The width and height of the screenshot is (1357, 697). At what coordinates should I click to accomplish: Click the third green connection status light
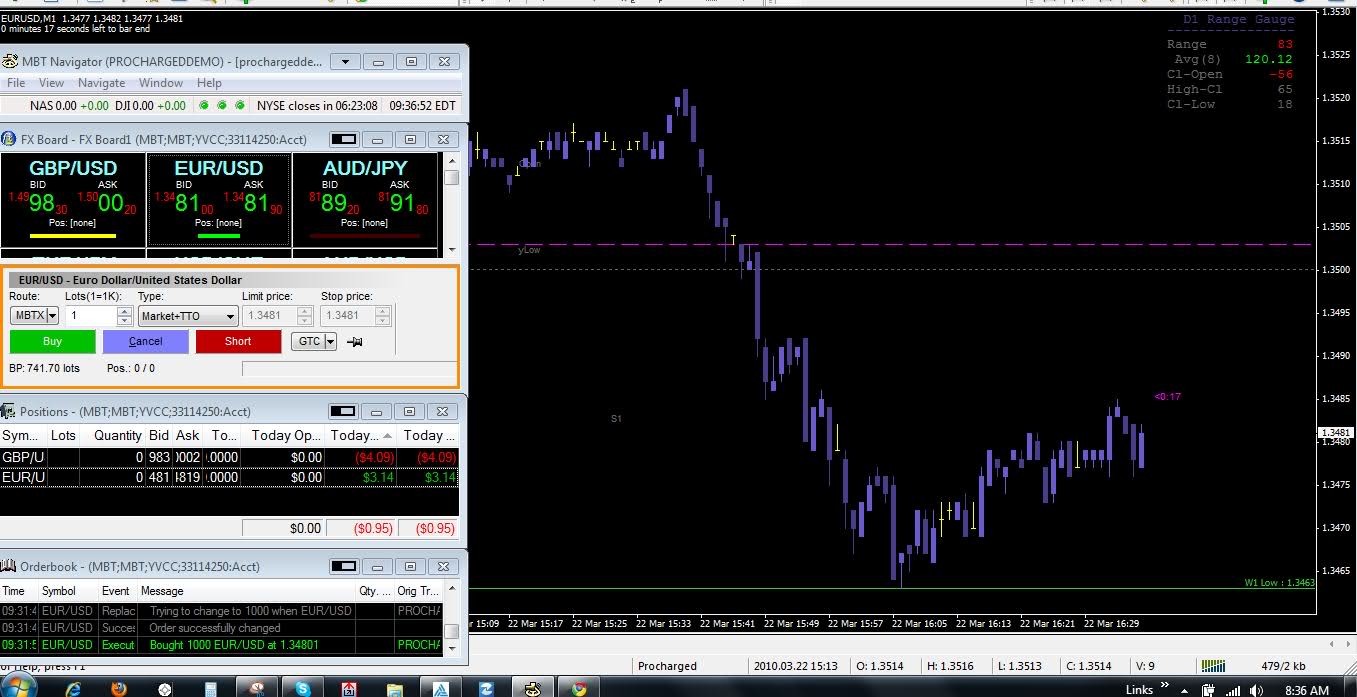click(x=239, y=105)
